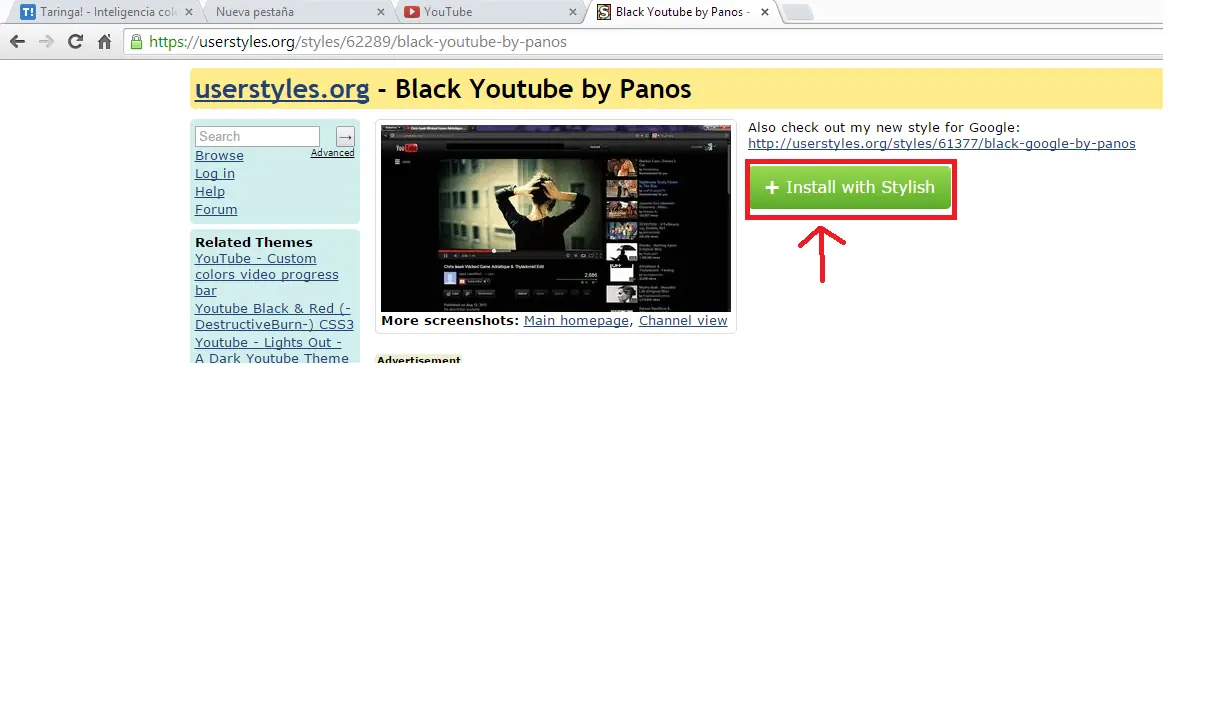1232x726 pixels.
Task: Open Youtube - Lights Out theme link
Action: pyautogui.click(x=272, y=350)
